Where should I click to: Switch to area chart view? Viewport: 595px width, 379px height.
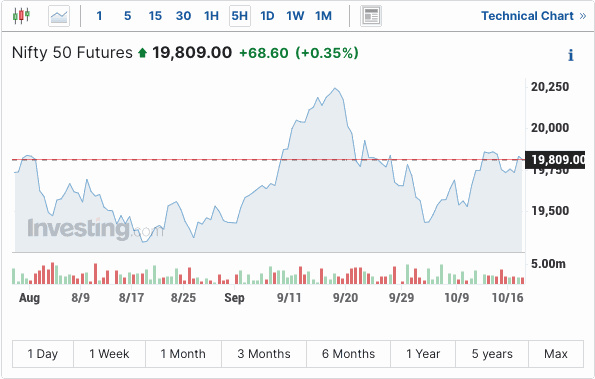tap(59, 16)
